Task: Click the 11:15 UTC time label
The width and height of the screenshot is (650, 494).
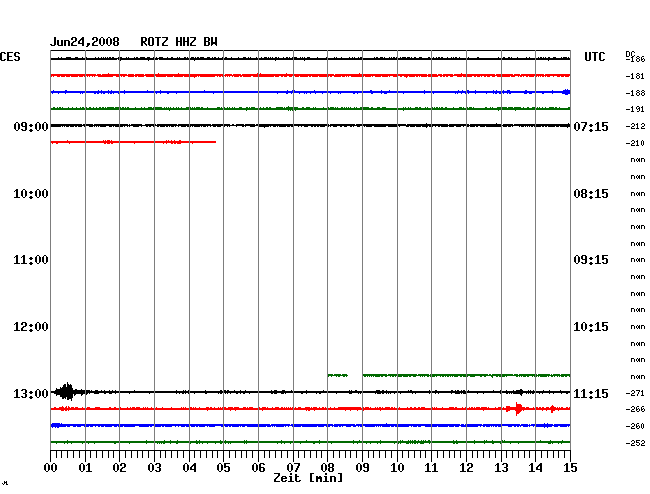Action: coord(591,393)
